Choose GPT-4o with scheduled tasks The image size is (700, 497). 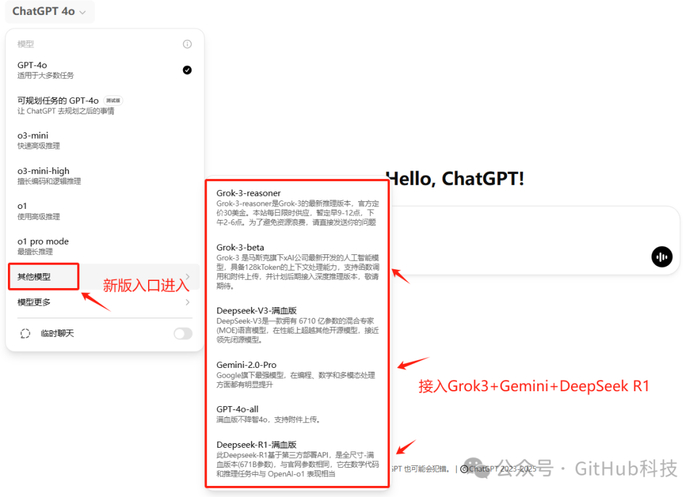coord(104,105)
